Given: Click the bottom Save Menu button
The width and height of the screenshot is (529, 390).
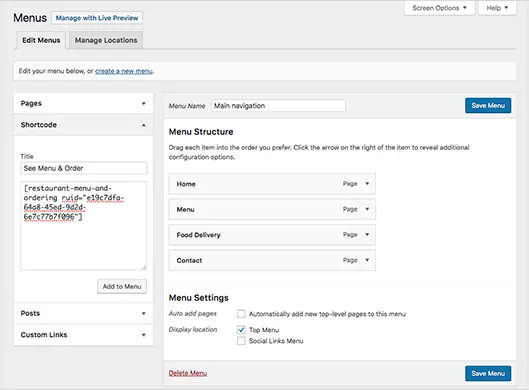Looking at the screenshot, I should pos(488,373).
